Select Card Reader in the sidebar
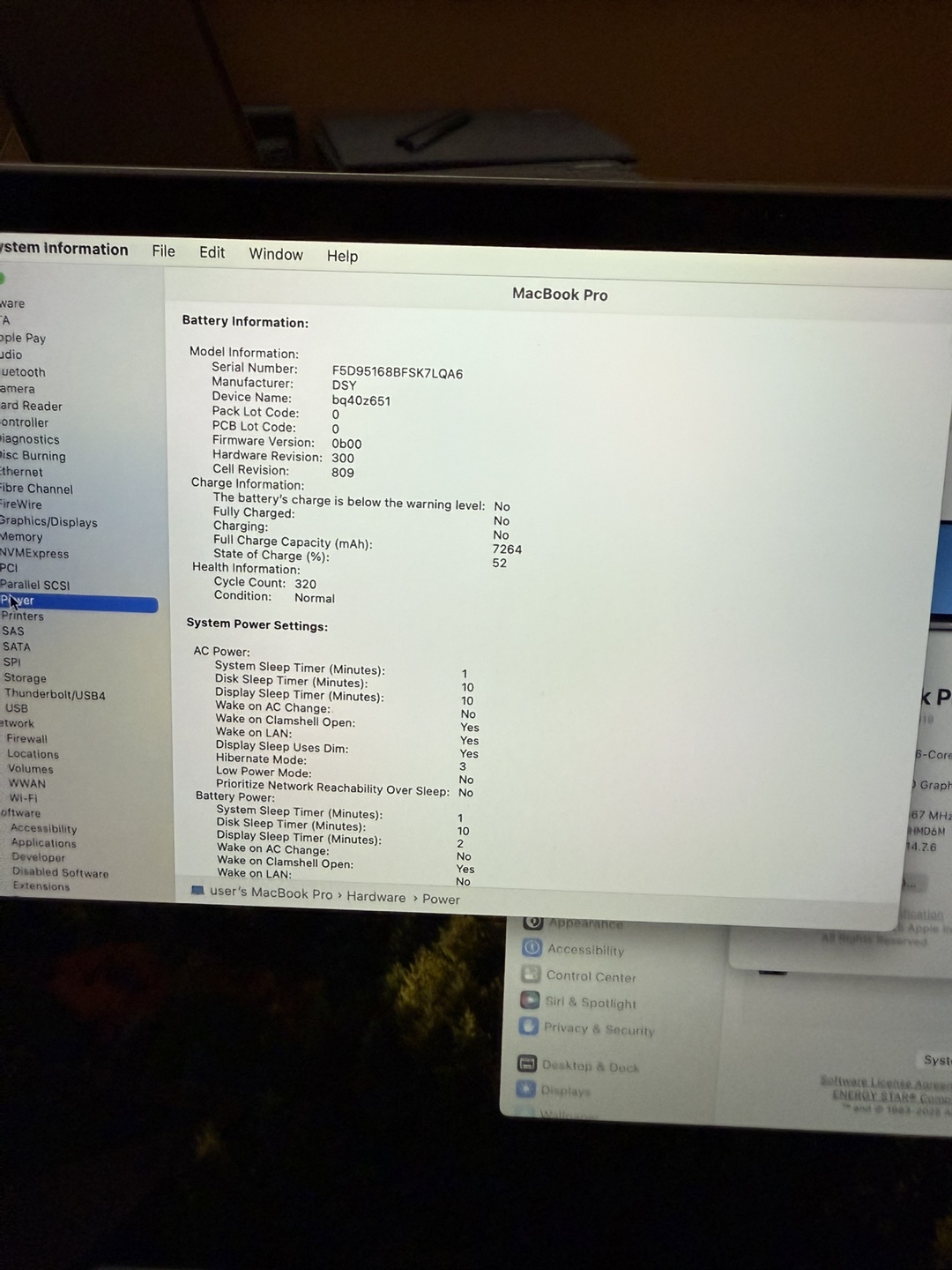Viewport: 952px width, 1270px height. pyautogui.click(x=31, y=406)
